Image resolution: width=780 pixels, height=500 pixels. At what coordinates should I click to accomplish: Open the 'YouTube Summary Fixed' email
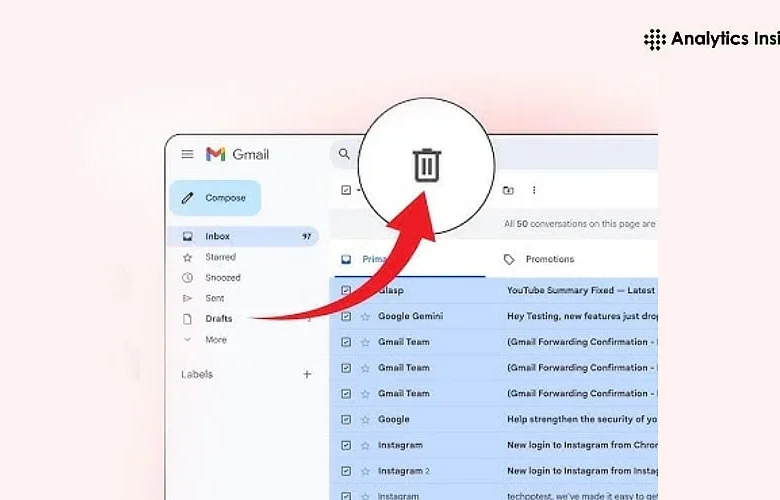pos(581,290)
